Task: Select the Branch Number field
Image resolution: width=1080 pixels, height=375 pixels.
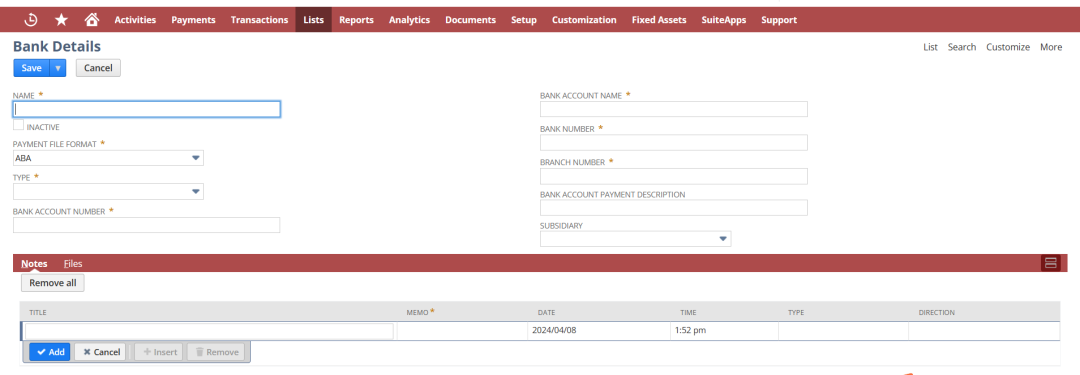Action: click(x=674, y=176)
